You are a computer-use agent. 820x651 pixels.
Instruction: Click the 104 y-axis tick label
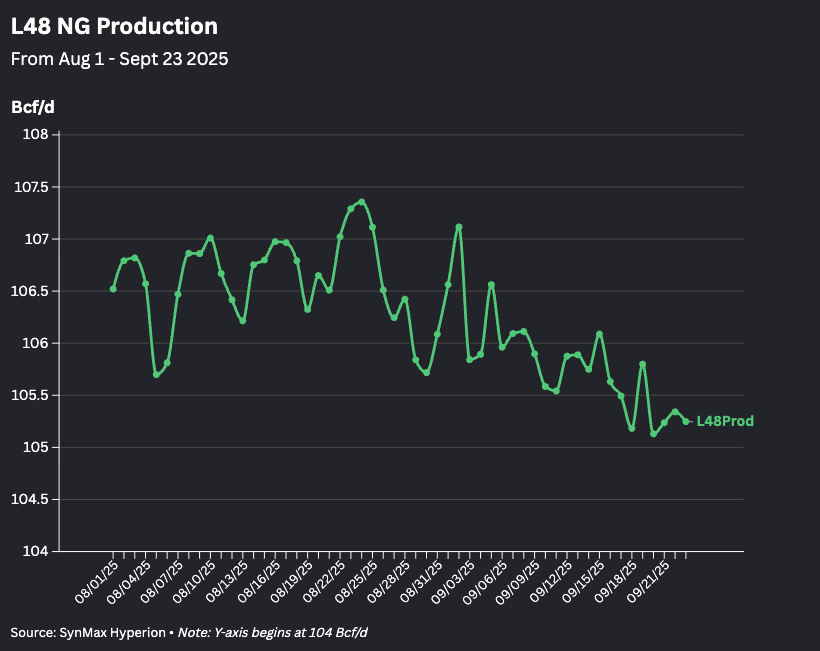tap(34, 551)
